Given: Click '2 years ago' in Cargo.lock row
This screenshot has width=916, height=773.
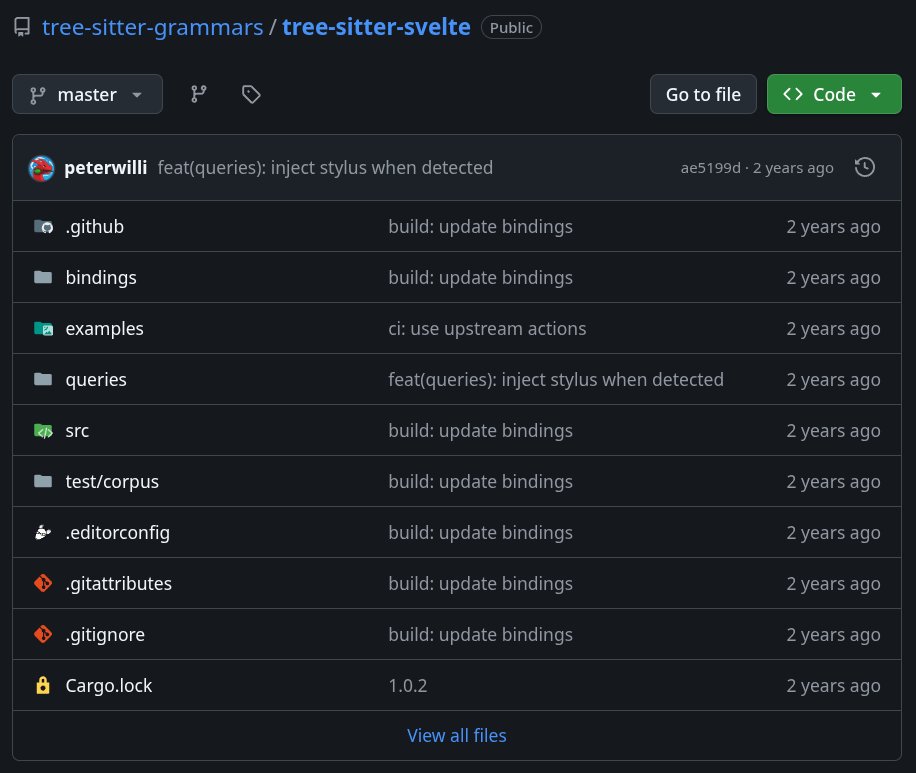Looking at the screenshot, I should pyautogui.click(x=833, y=685).
